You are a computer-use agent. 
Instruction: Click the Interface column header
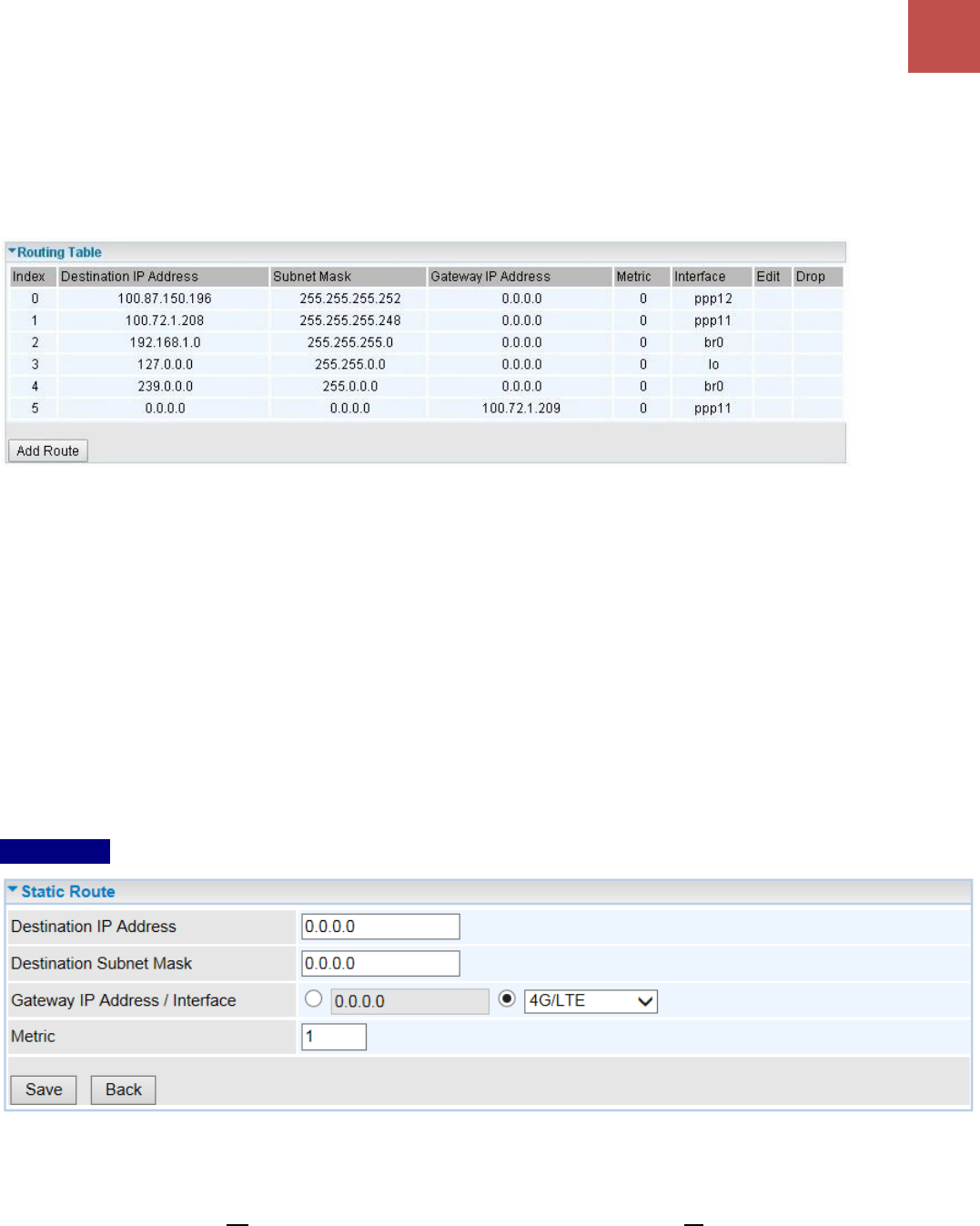tap(712, 277)
